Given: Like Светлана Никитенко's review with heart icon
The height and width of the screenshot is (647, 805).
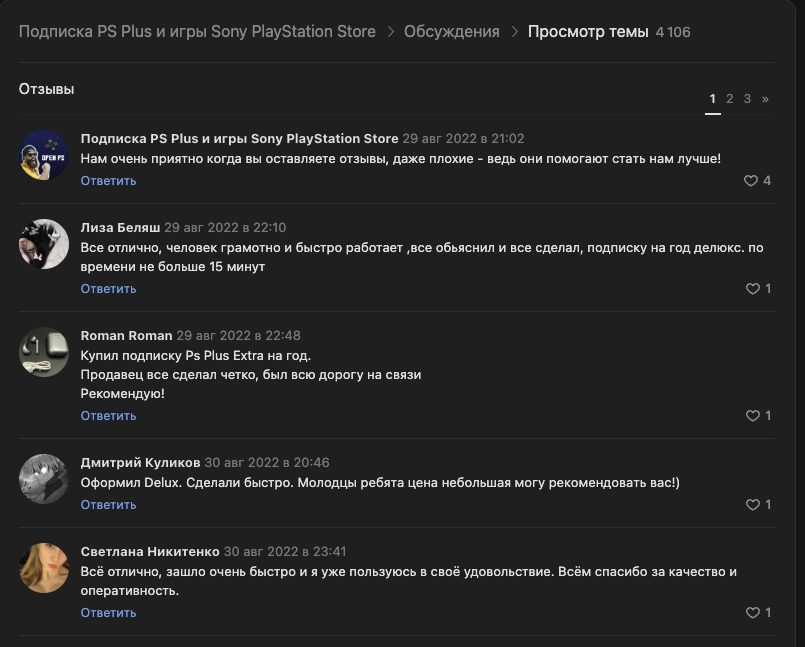Looking at the screenshot, I should (x=752, y=613).
